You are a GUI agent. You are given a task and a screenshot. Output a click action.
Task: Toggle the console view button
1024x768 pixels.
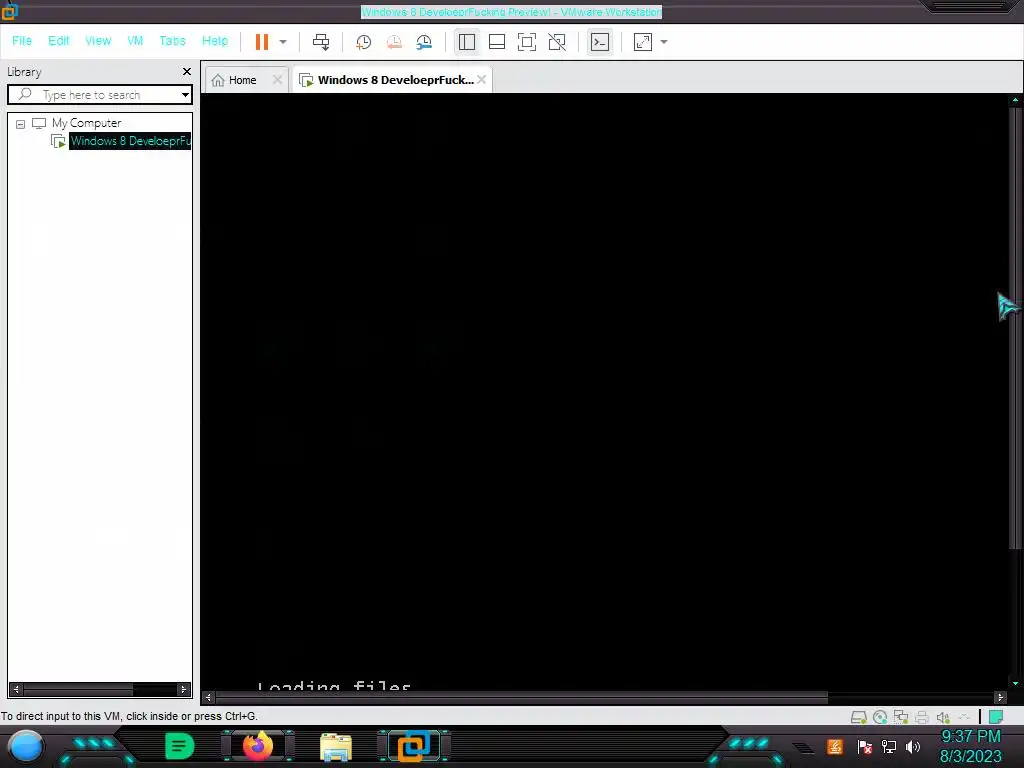coord(600,42)
